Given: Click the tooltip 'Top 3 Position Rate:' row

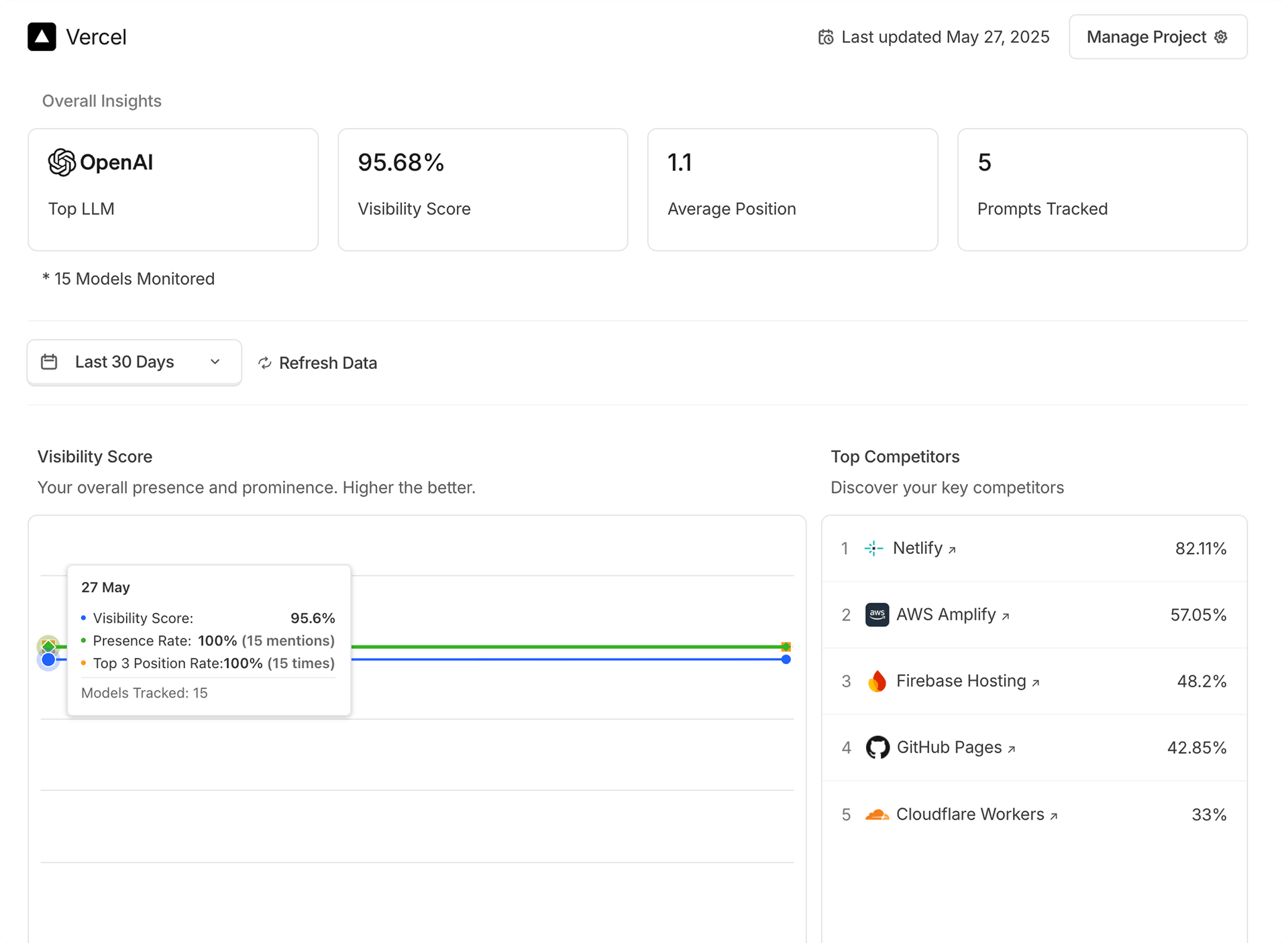Looking at the screenshot, I should coord(208,663).
